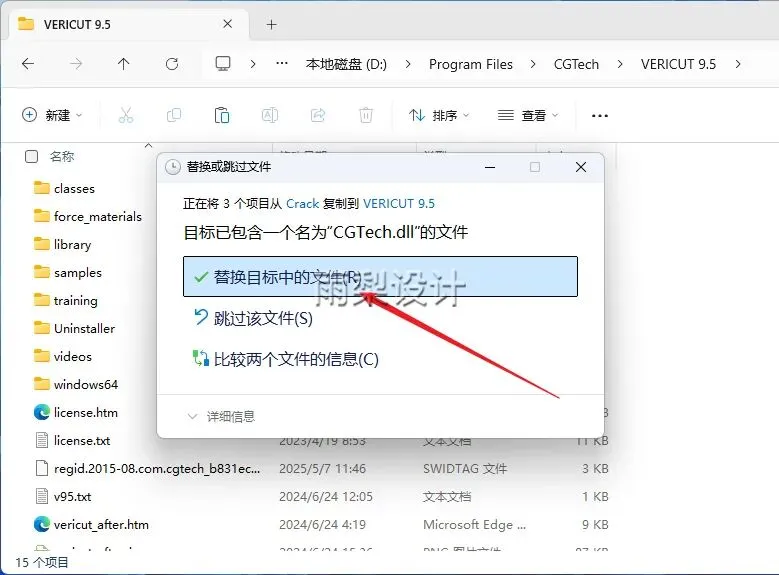Open the 查看 view dropdown
Viewport: 779px width, 575px height.
[x=528, y=115]
